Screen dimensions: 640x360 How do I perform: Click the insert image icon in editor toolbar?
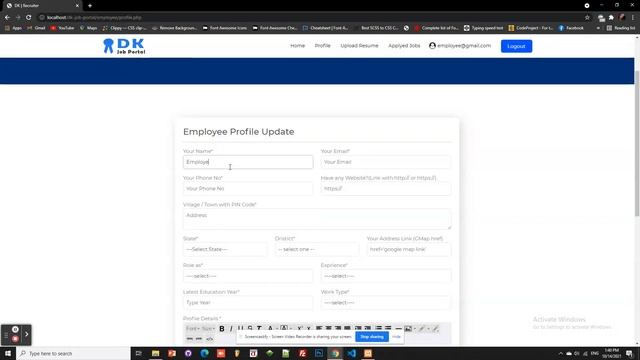408,329
